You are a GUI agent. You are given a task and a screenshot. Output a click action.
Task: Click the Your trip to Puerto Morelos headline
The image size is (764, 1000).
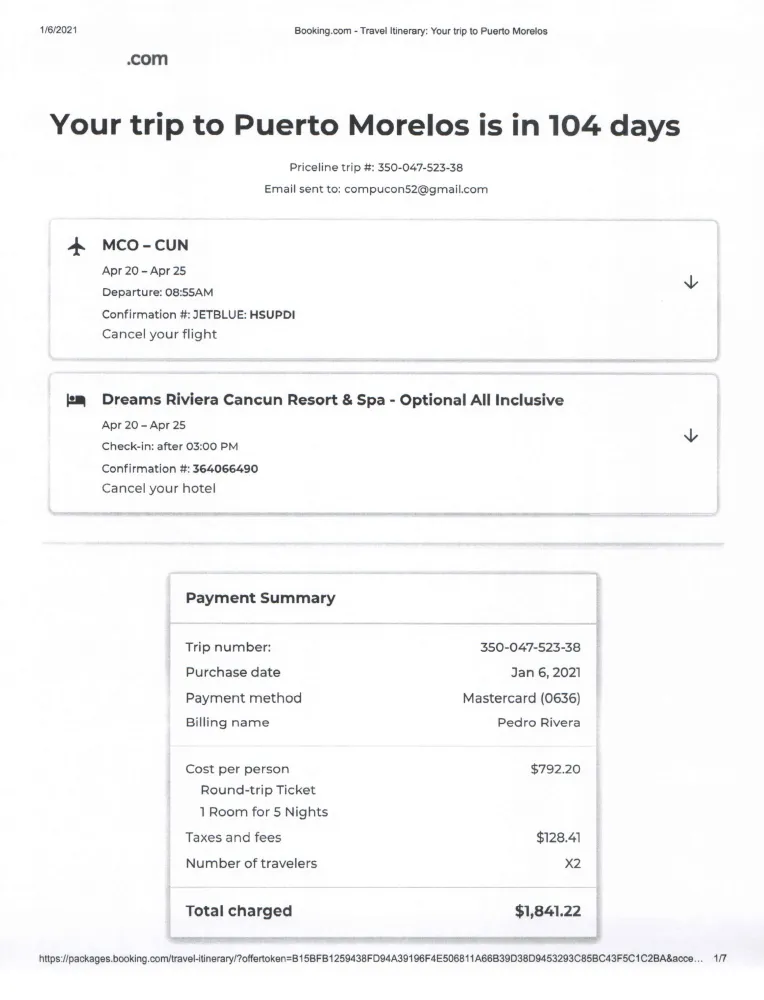point(365,125)
